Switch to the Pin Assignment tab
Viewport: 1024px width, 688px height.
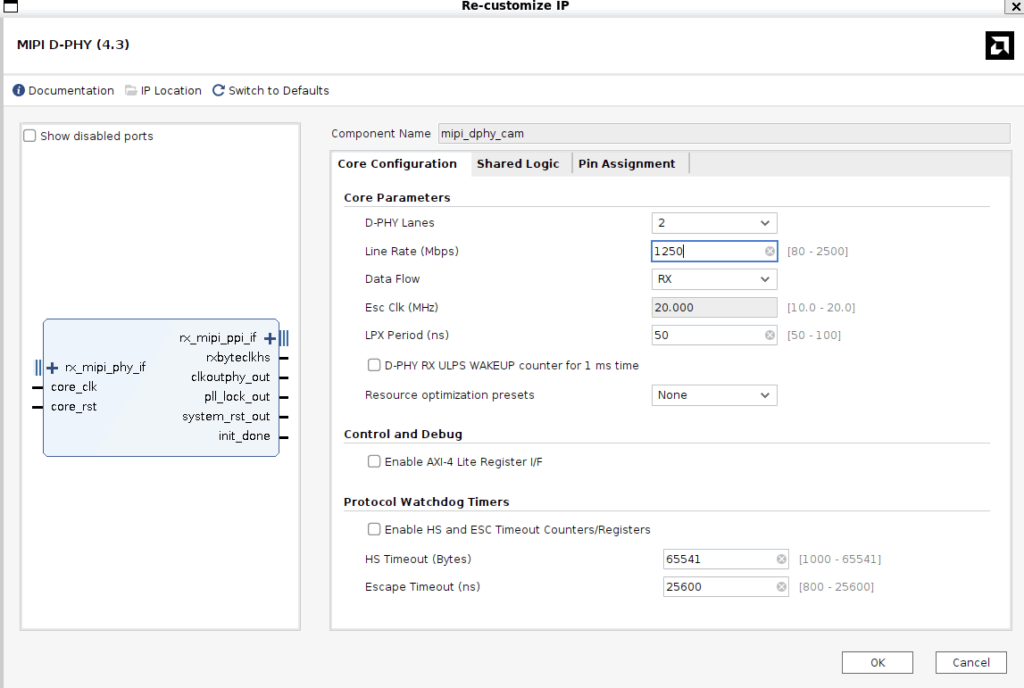coord(626,164)
